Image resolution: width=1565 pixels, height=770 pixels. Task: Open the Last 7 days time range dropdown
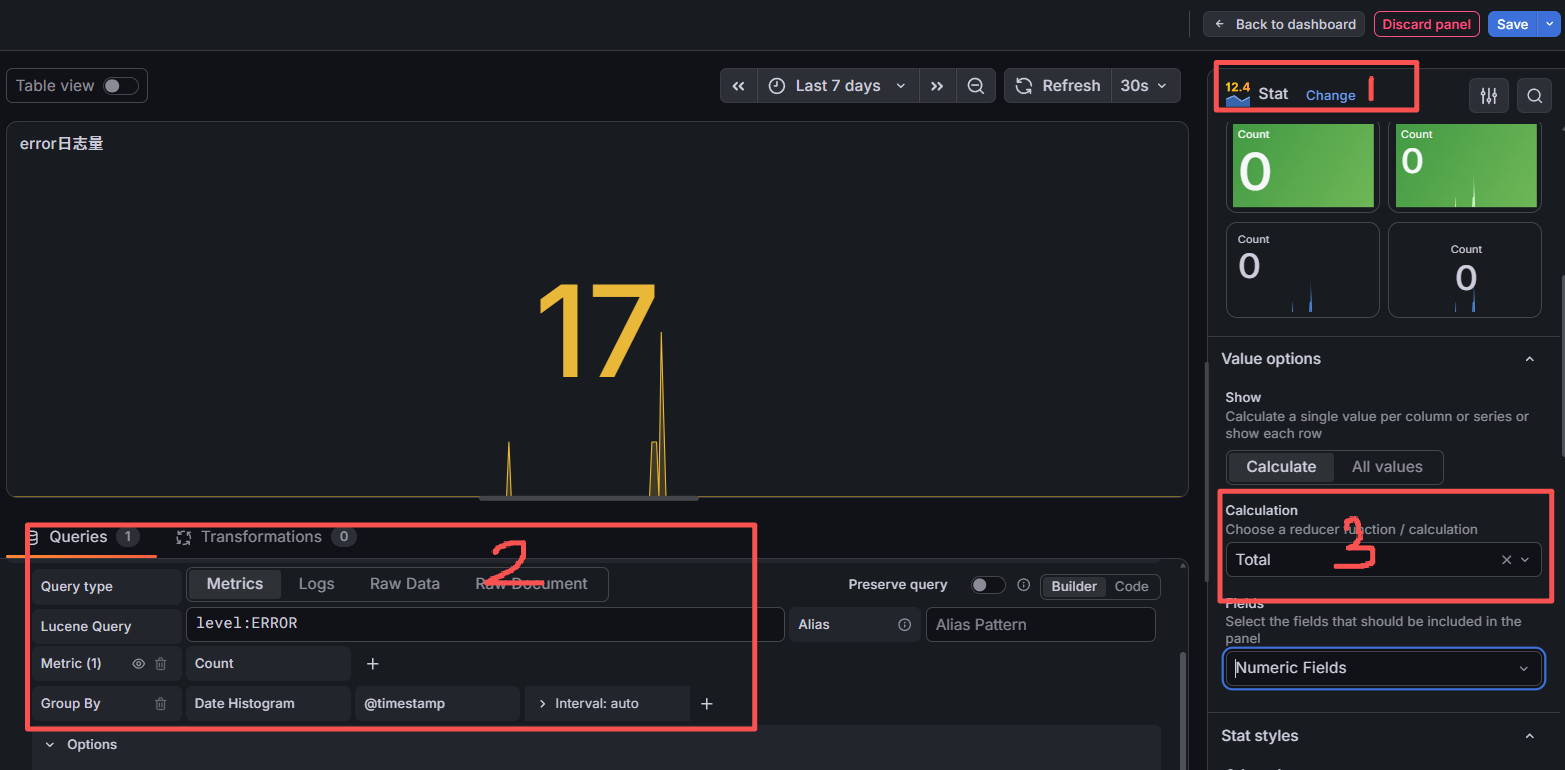click(838, 86)
